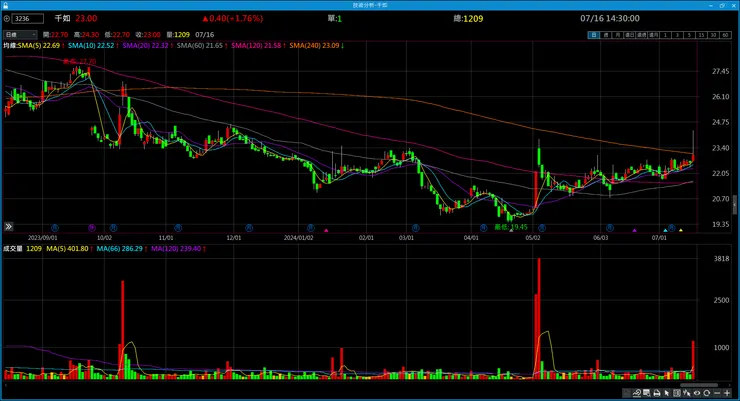Toggle the crosshair pointer tool icon
The width and height of the screenshot is (740, 401).
(x=687, y=393)
